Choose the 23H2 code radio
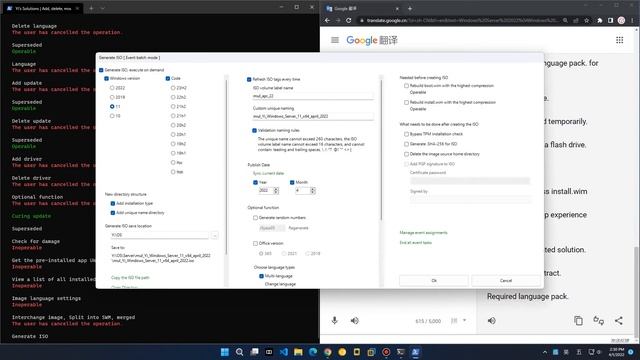The image size is (640, 360). (173, 88)
